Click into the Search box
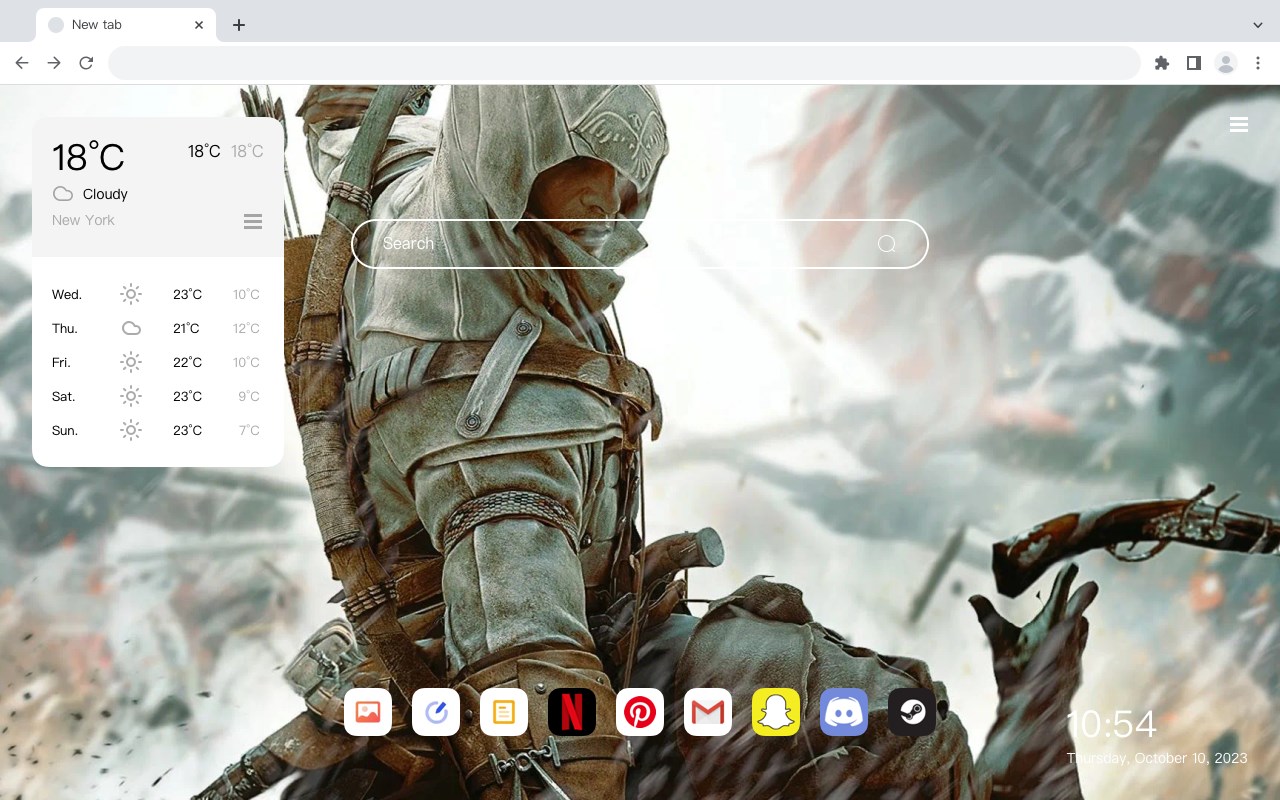The width and height of the screenshot is (1280, 800). (640, 244)
